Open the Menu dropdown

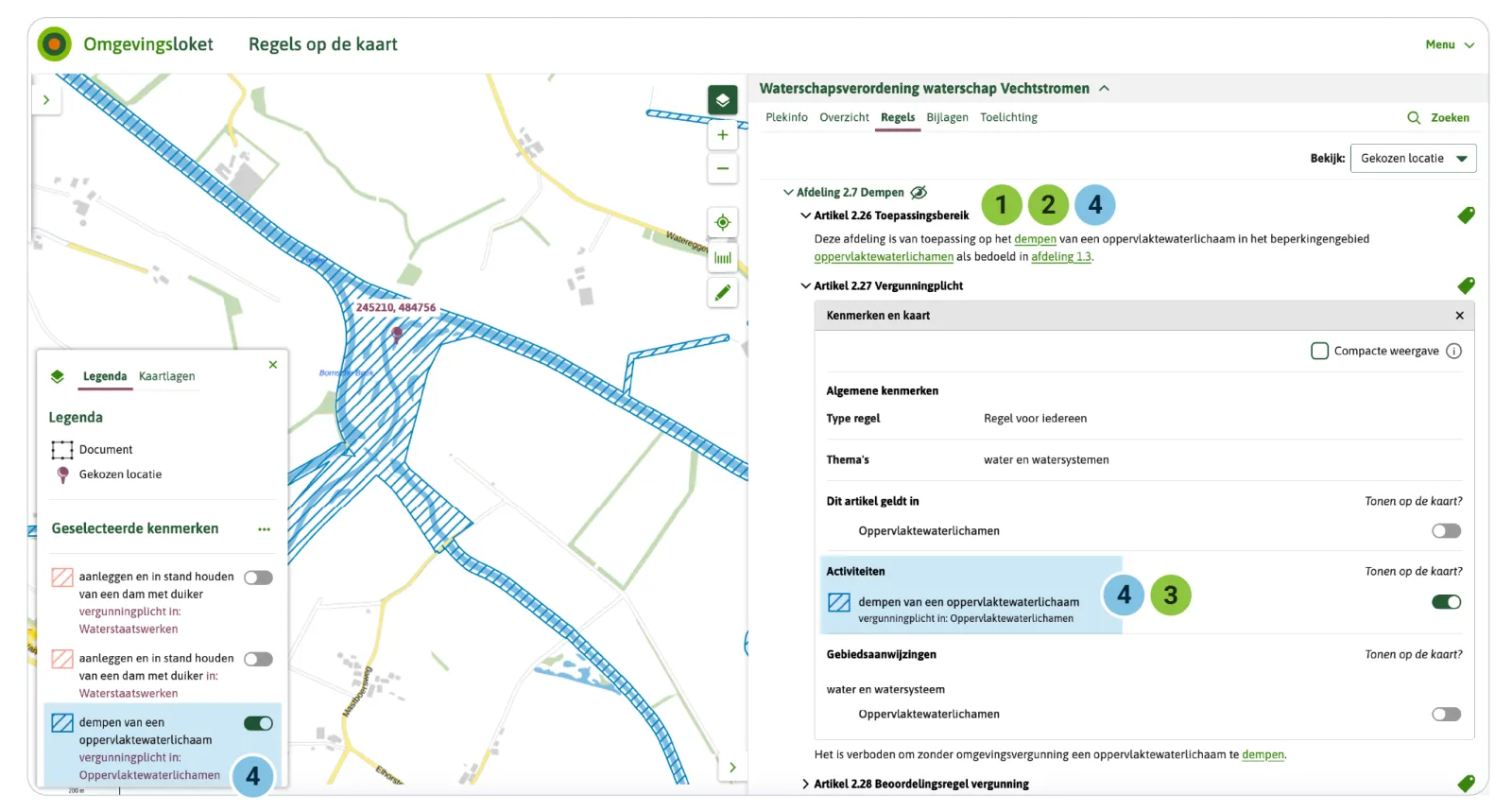coord(1450,44)
